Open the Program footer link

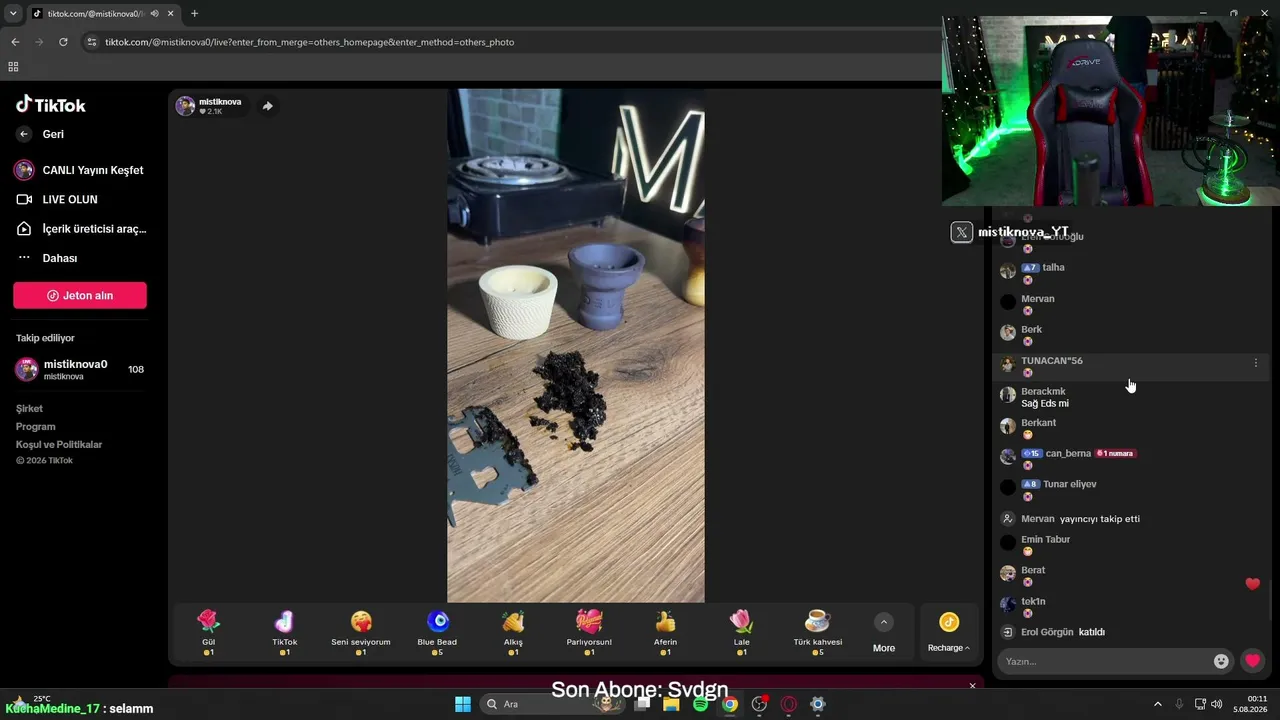pos(36,427)
